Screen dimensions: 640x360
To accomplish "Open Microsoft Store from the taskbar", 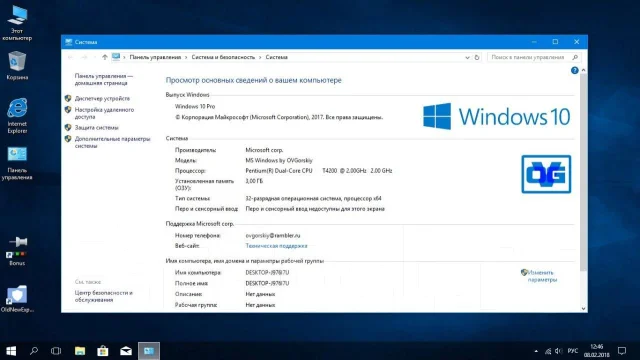I will tap(102, 351).
